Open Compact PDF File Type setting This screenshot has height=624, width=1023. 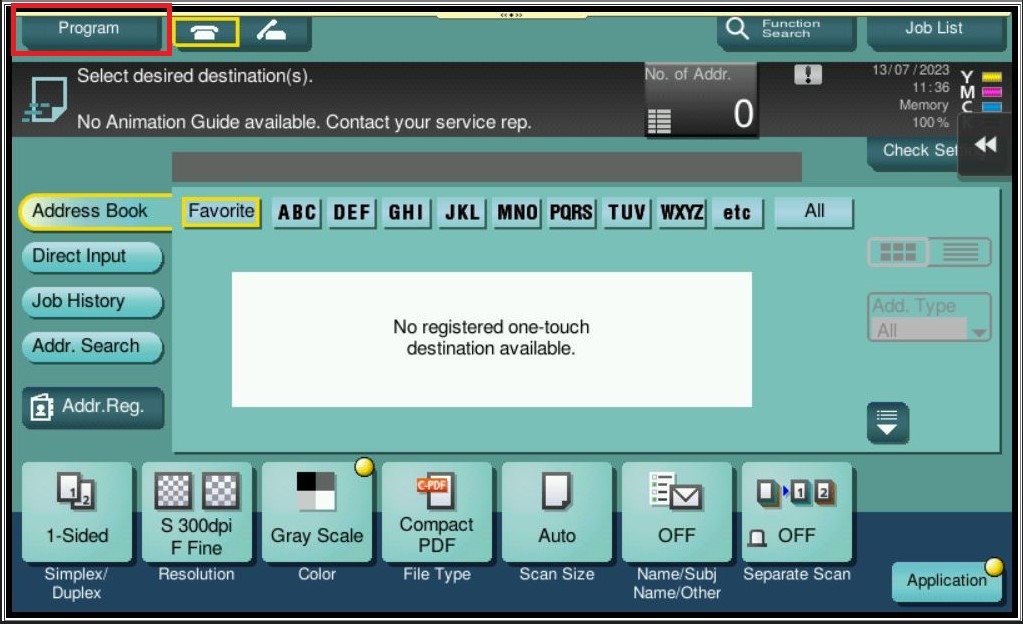click(436, 512)
